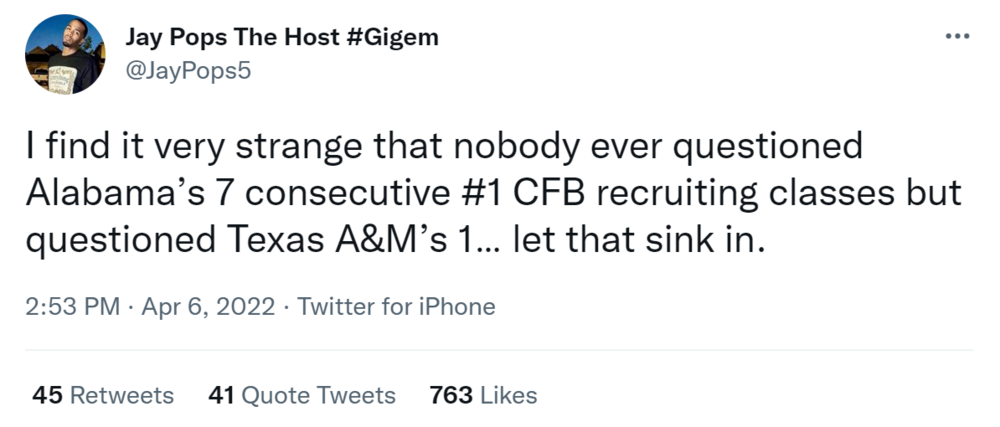Image resolution: width=1000 pixels, height=427 pixels.
Task: Click the Apr 6, 2022 date
Action: pos(208,306)
